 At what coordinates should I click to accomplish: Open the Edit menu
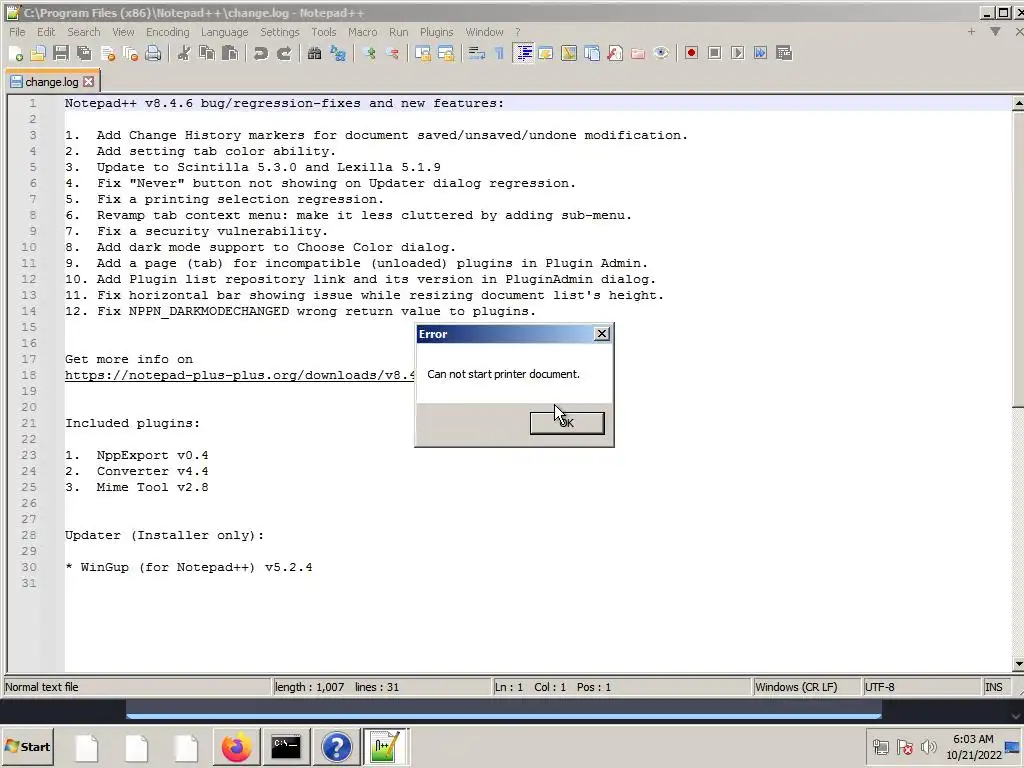46,32
